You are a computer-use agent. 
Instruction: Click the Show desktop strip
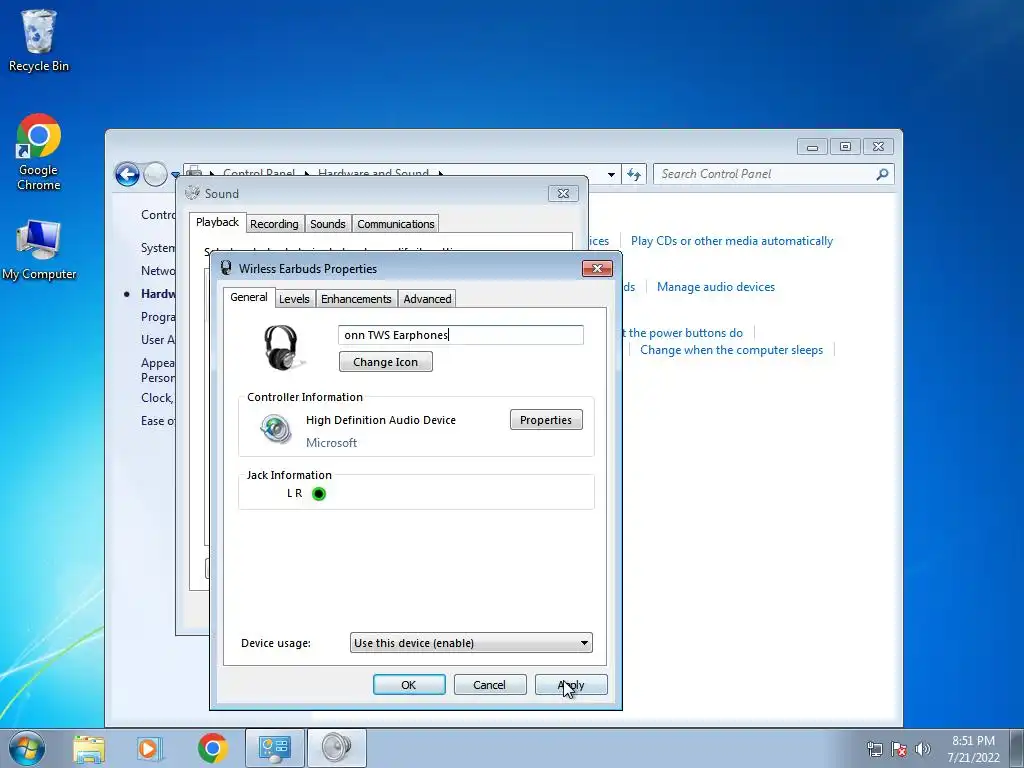1017,748
